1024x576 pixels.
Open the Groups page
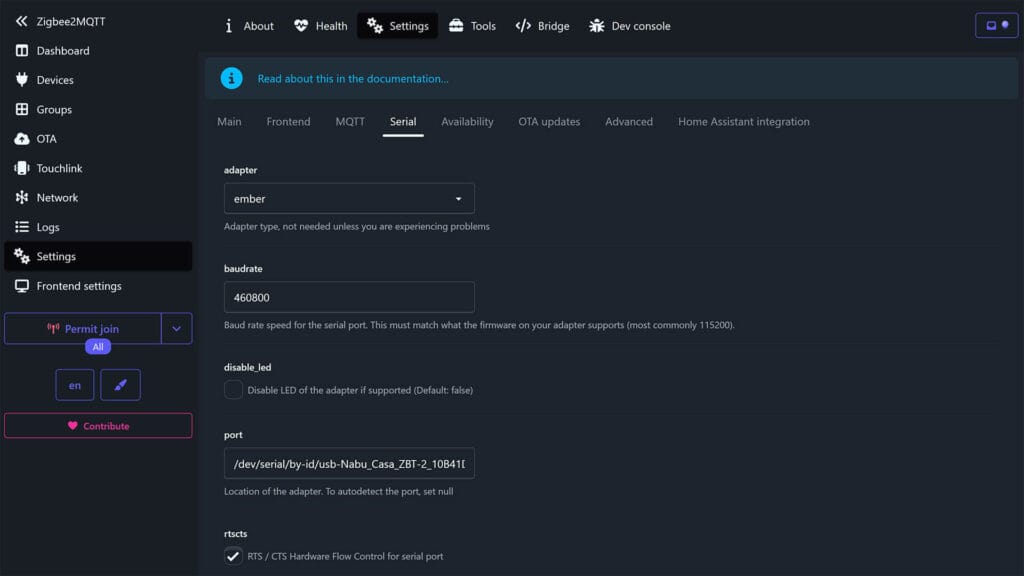point(56,109)
